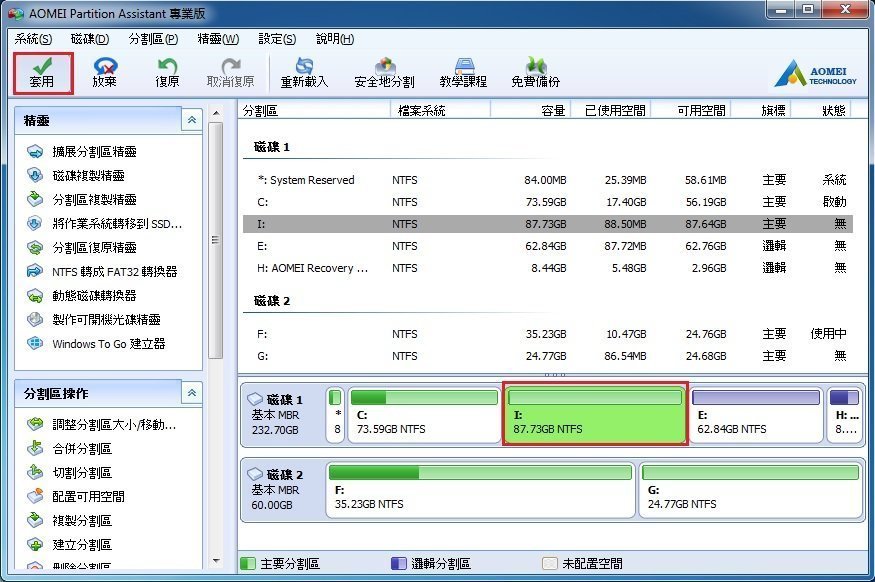Select the F: partition row in list

pos(547,334)
